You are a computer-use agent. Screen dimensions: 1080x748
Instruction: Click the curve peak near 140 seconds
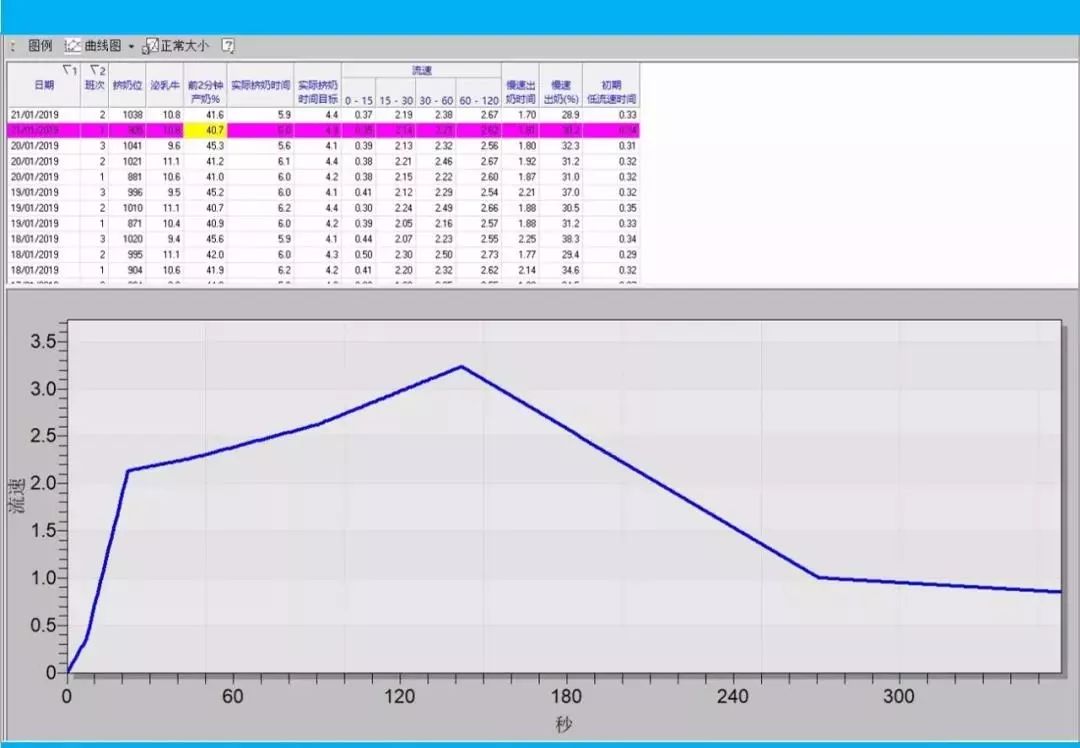click(x=461, y=366)
